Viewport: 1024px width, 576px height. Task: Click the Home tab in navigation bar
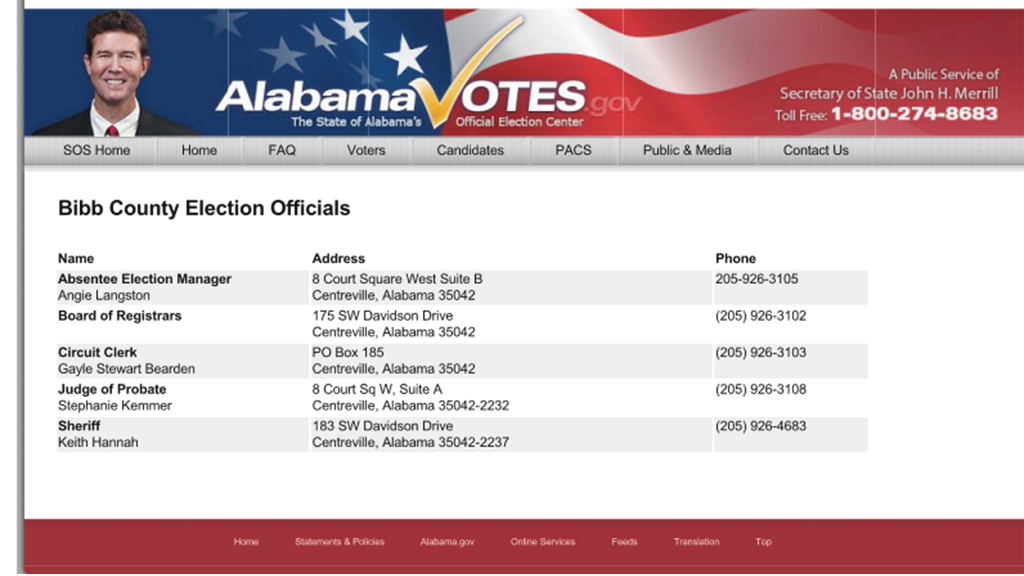tap(198, 150)
